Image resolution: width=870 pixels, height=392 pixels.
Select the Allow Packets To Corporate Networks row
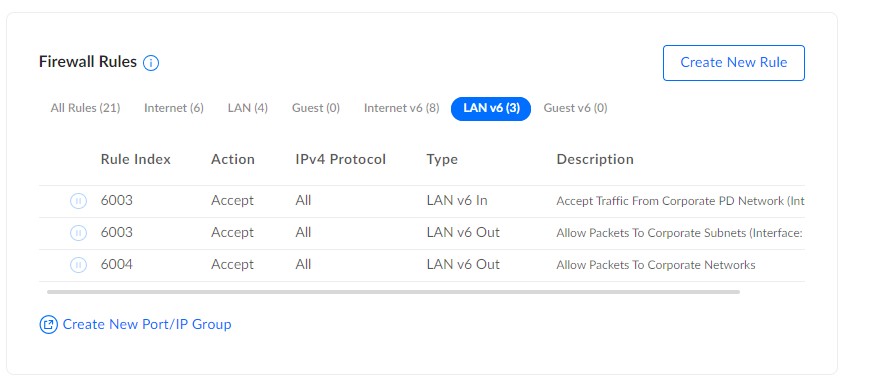point(422,266)
